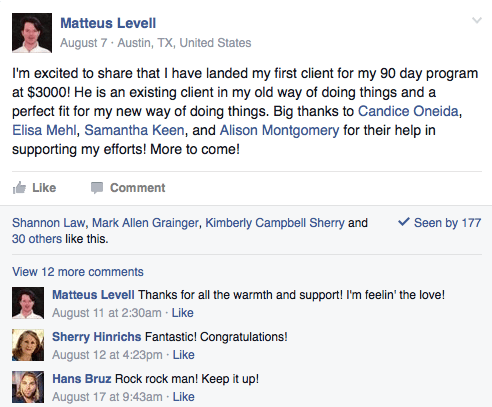Open the August 7 post timestamp
The width and height of the screenshot is (492, 407).
point(84,43)
